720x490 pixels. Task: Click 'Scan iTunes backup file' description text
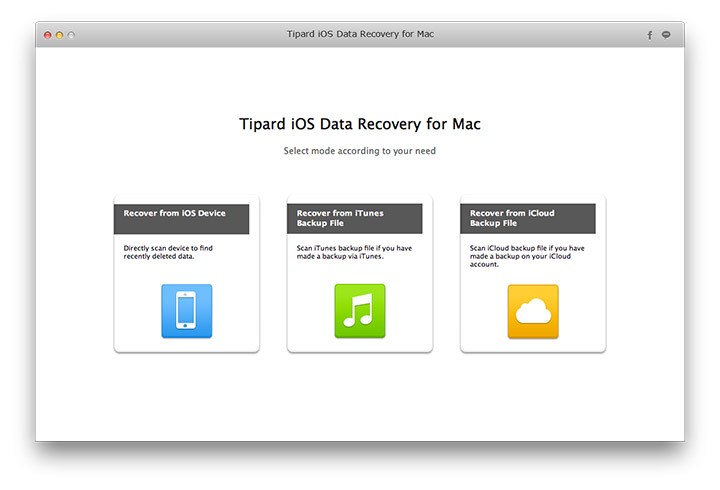click(354, 252)
